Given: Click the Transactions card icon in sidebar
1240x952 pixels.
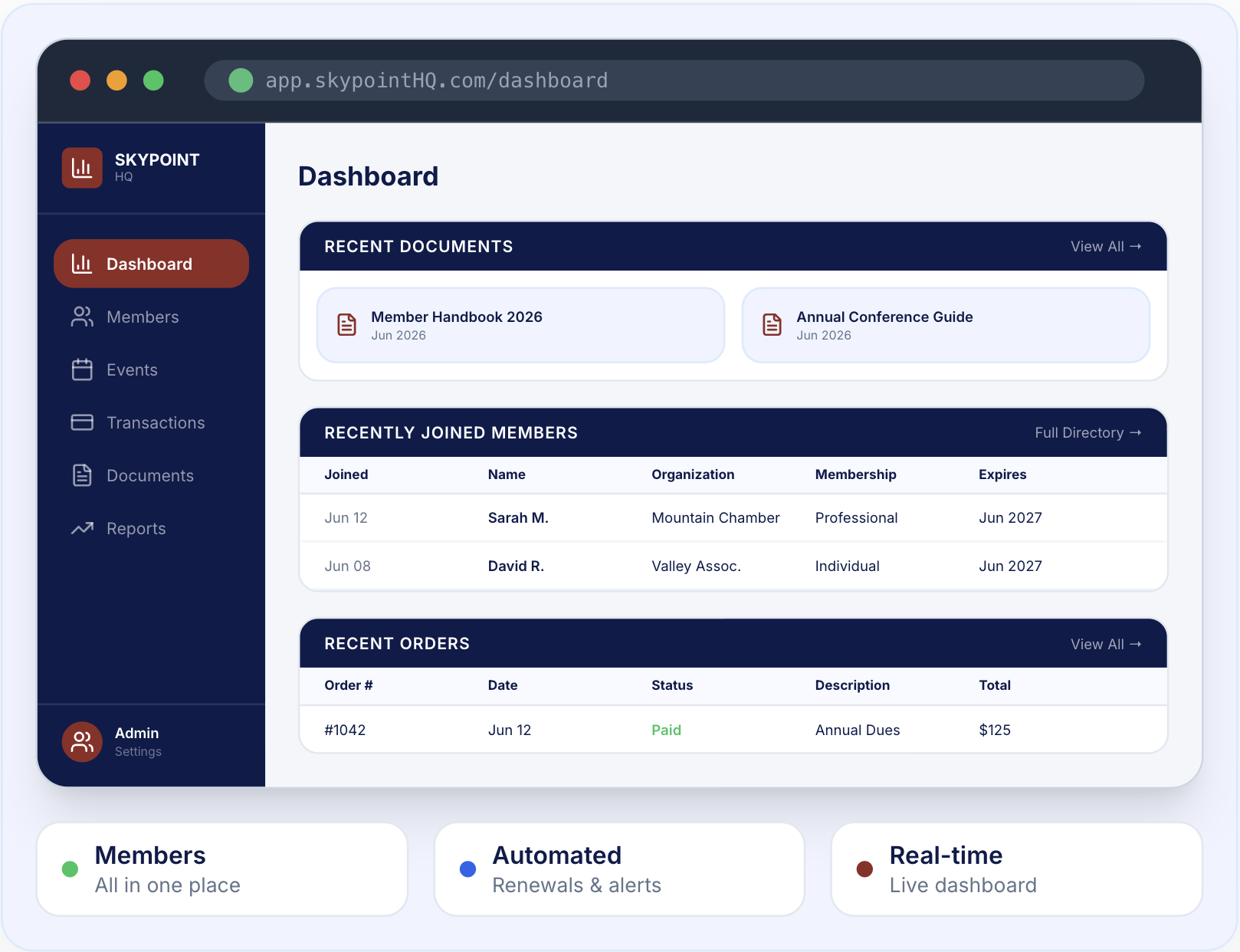Looking at the screenshot, I should click(x=82, y=422).
